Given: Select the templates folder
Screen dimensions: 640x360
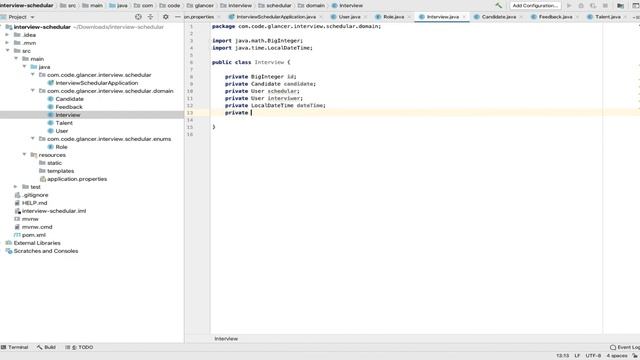Looking at the screenshot, I should [x=60, y=171].
